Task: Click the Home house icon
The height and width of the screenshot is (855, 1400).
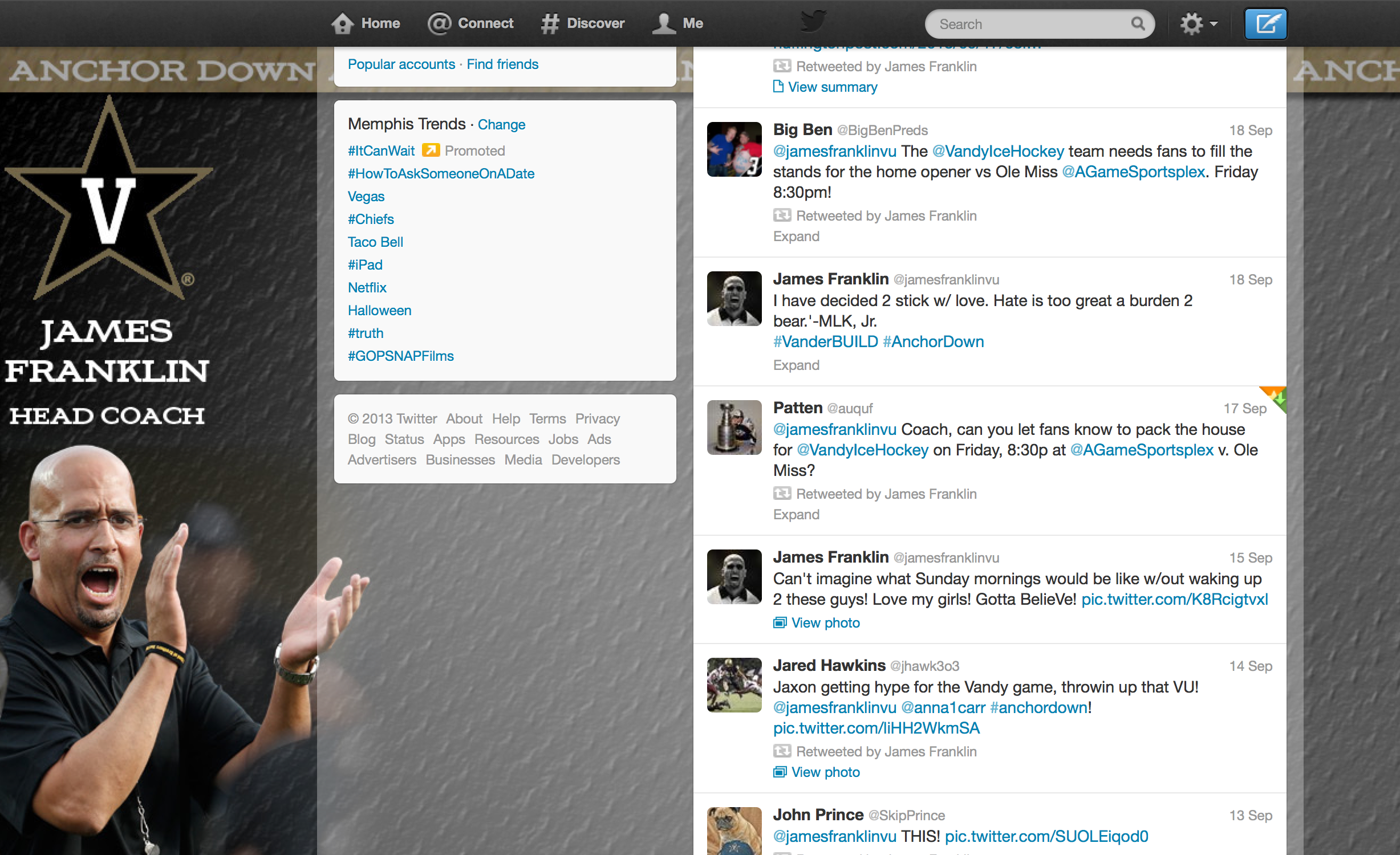Action: [x=343, y=23]
